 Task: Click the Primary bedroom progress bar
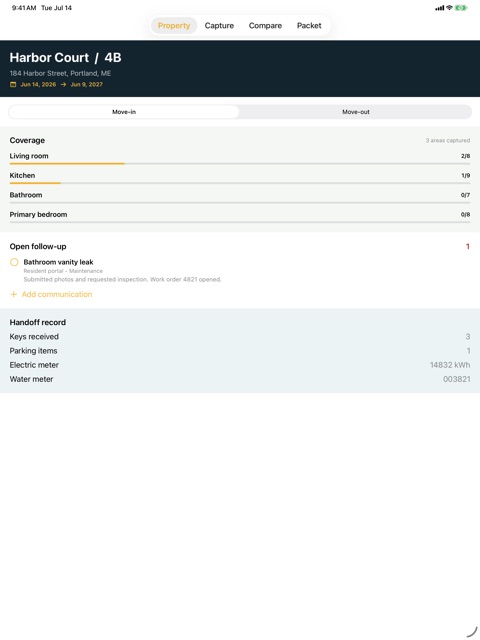click(x=240, y=222)
